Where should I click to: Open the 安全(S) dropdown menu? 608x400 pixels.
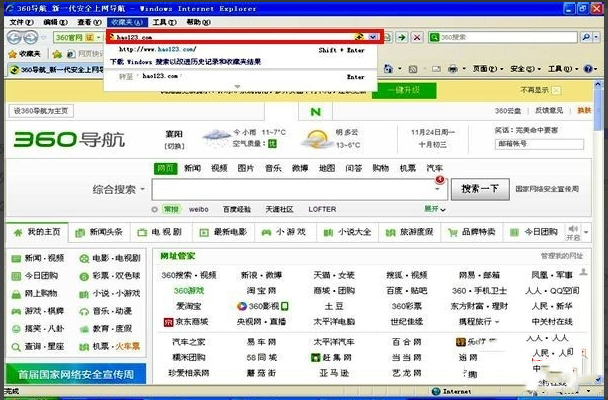[525, 69]
